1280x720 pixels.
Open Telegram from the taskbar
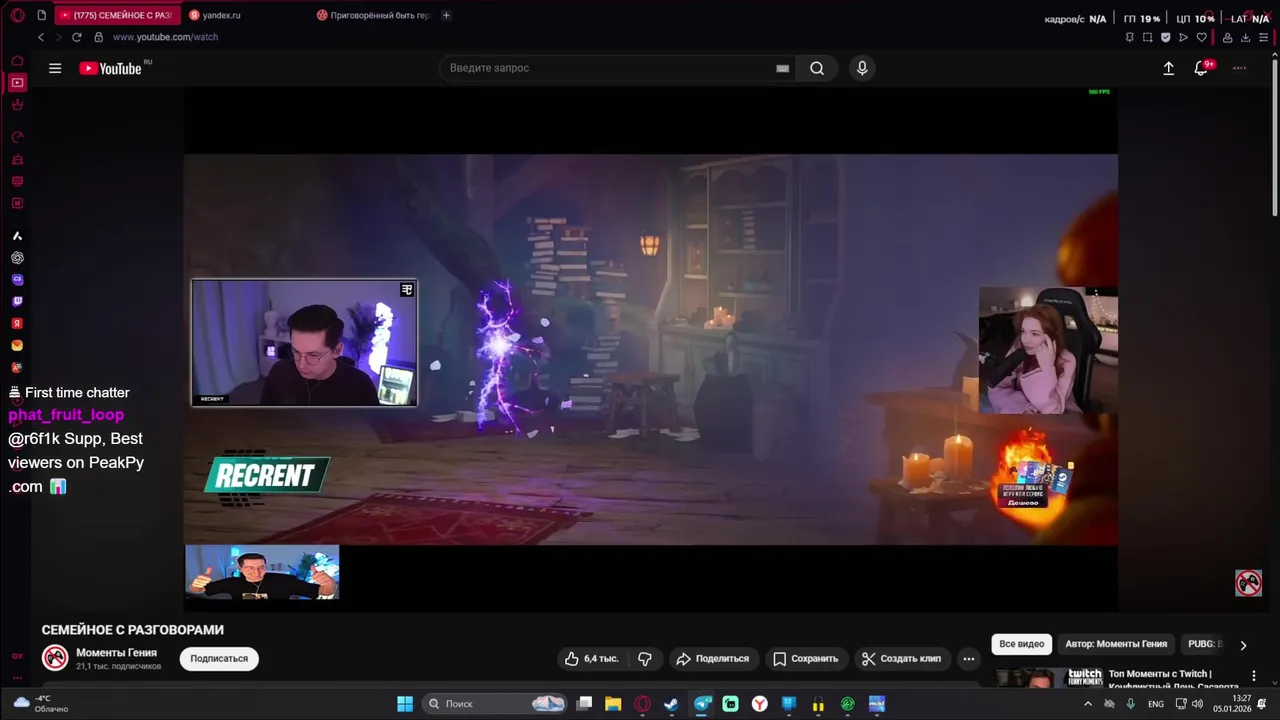click(702, 704)
